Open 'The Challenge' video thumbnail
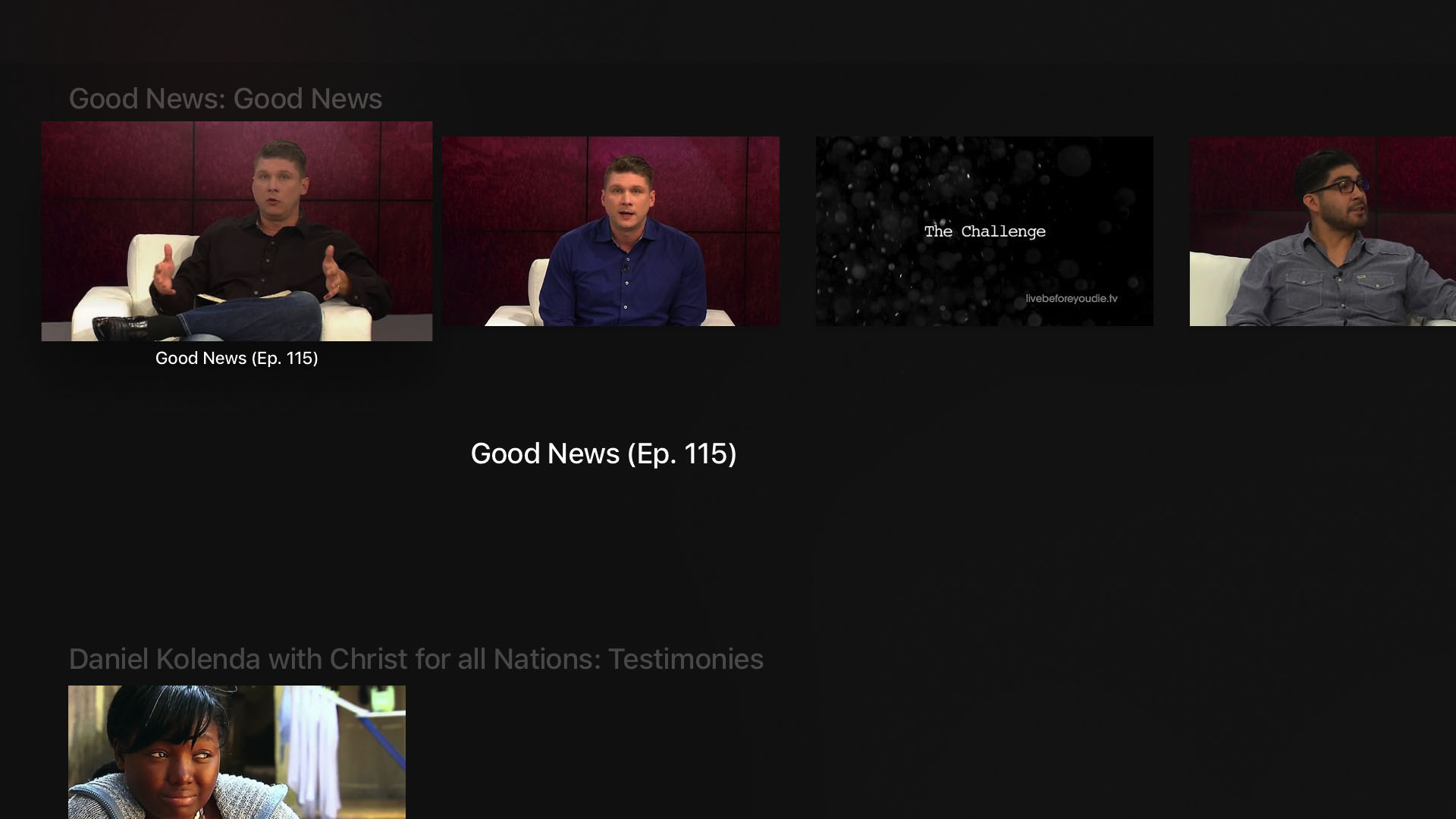 coord(984,231)
